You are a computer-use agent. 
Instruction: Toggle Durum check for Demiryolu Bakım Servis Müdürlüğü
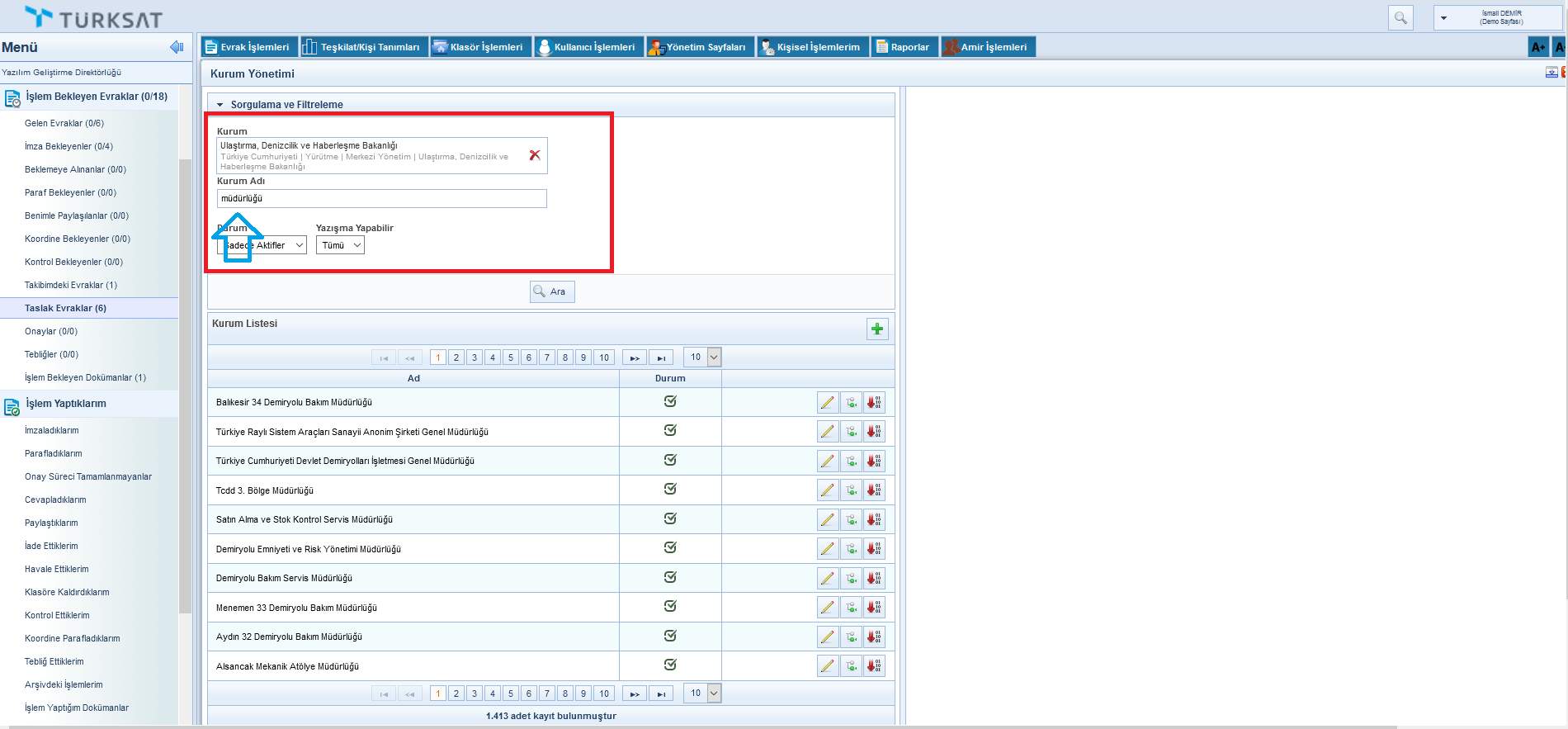[x=670, y=577]
